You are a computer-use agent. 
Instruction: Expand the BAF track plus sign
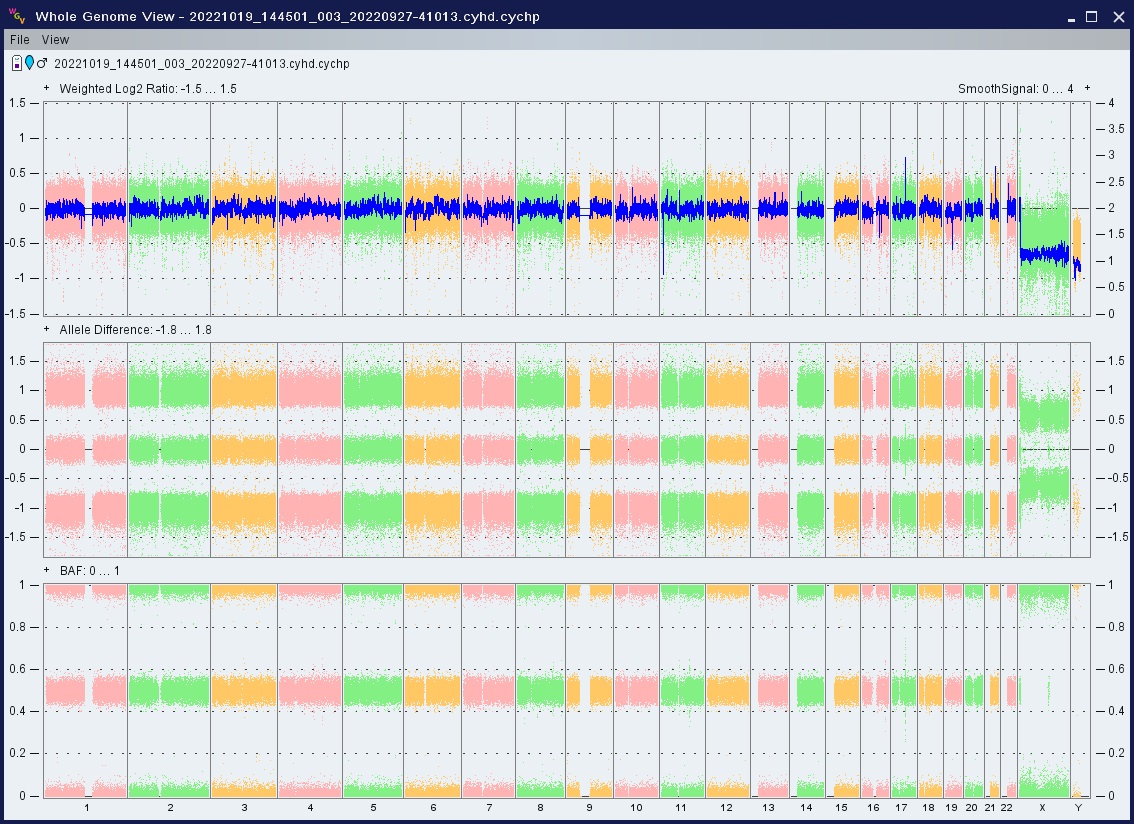[x=47, y=570]
